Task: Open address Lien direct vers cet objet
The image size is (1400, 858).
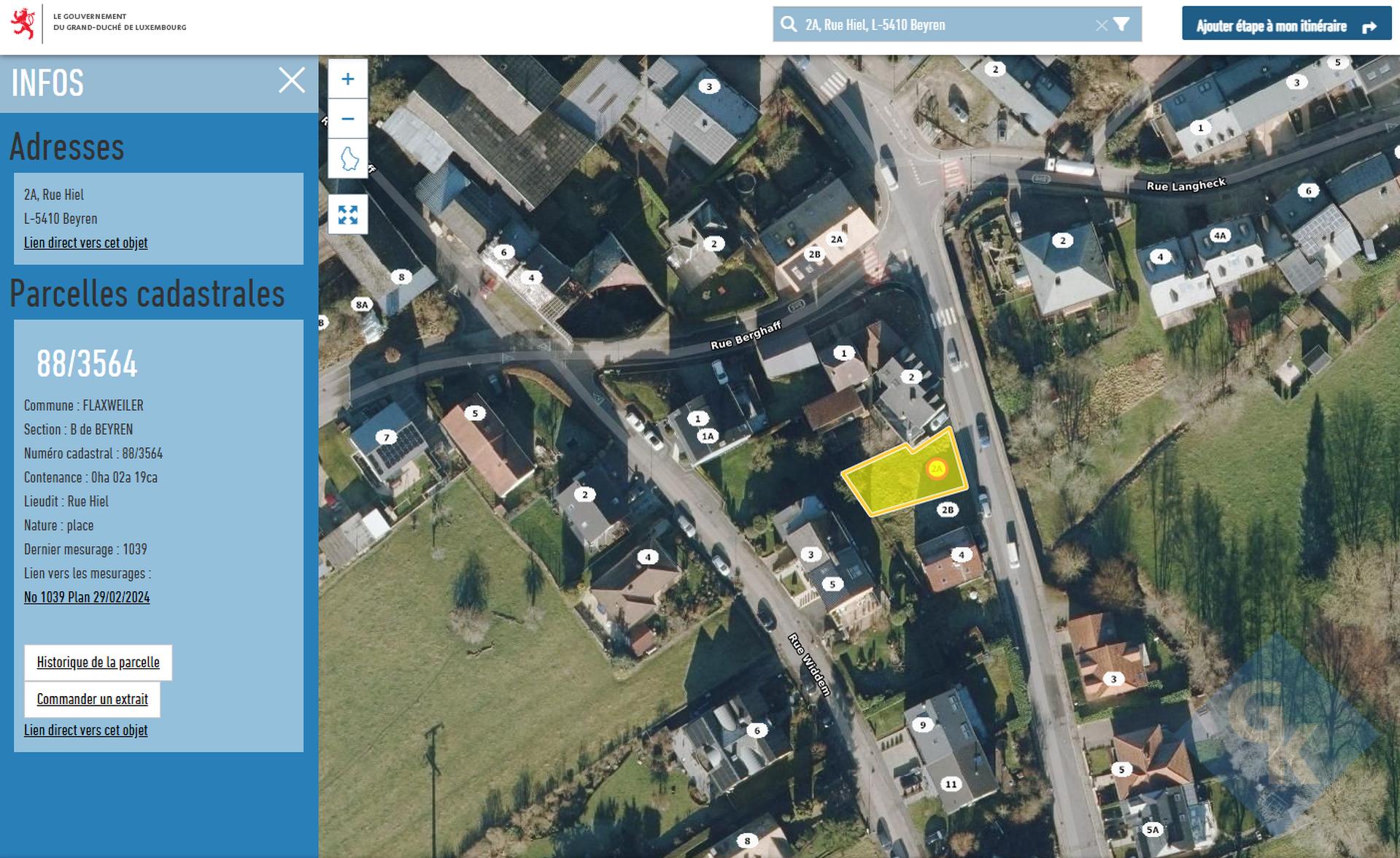Action: [85, 243]
